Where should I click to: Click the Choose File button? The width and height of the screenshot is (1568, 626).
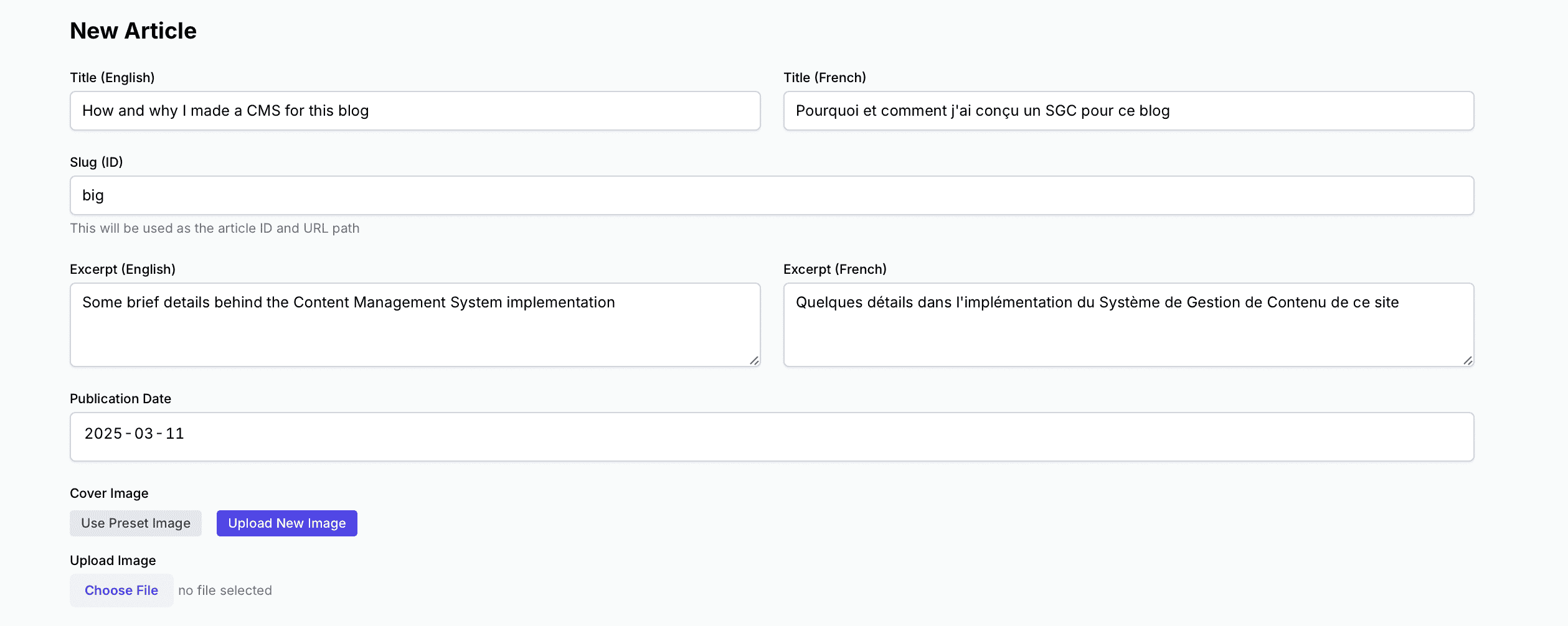(x=121, y=591)
